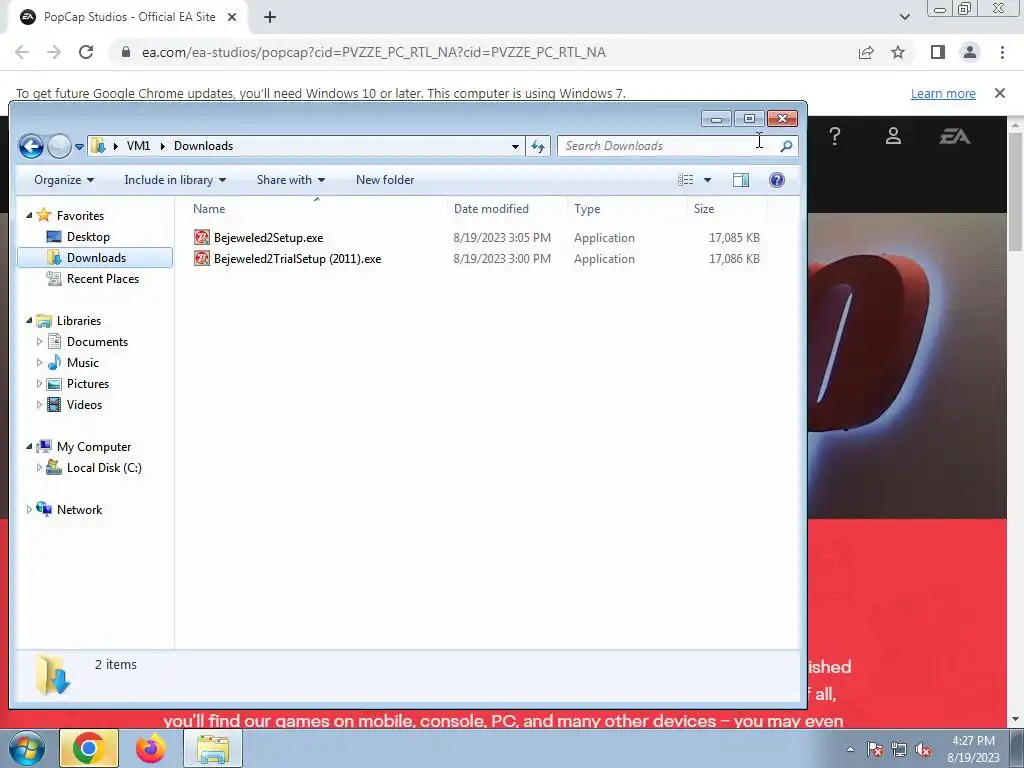Open Explorer help button
This screenshot has height=768, width=1024.
click(776, 180)
